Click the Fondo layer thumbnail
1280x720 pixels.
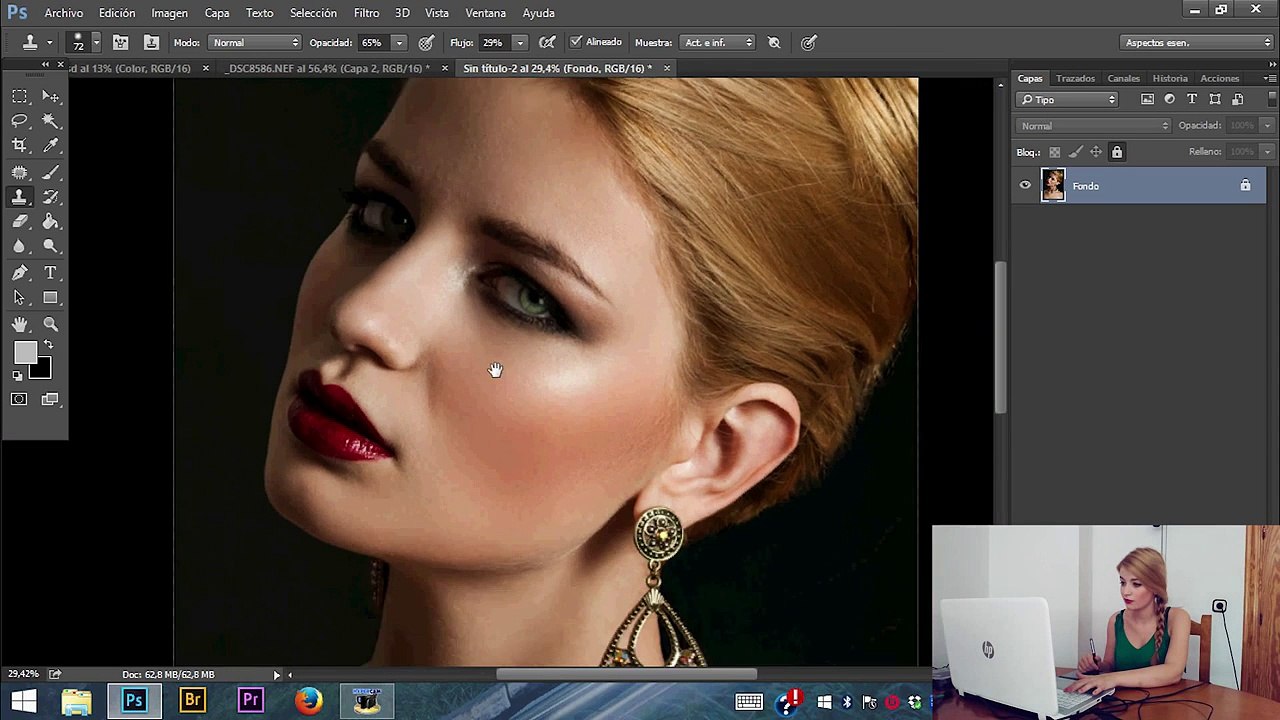click(1053, 186)
